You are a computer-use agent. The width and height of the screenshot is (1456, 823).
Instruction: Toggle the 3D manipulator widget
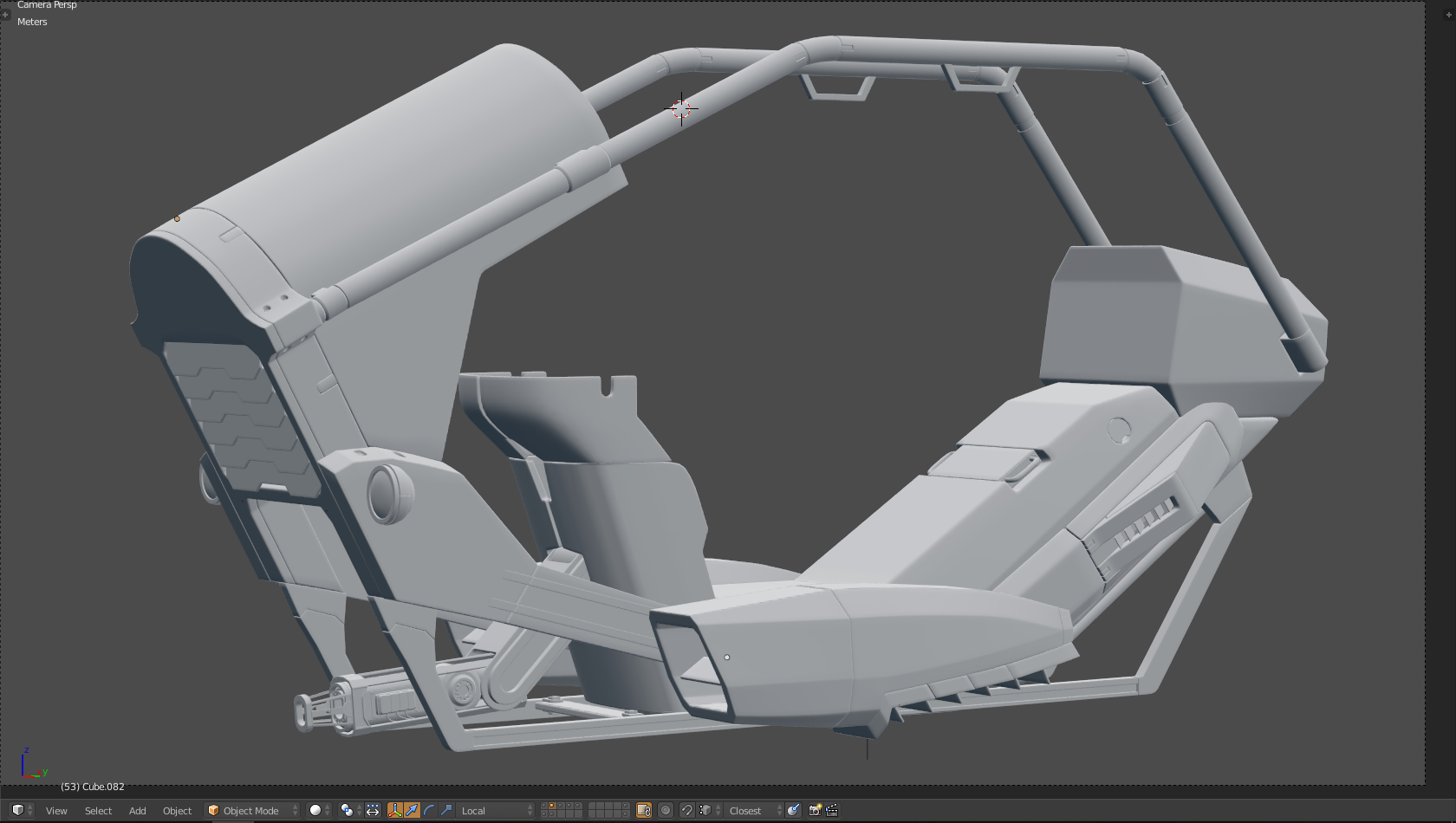395,811
